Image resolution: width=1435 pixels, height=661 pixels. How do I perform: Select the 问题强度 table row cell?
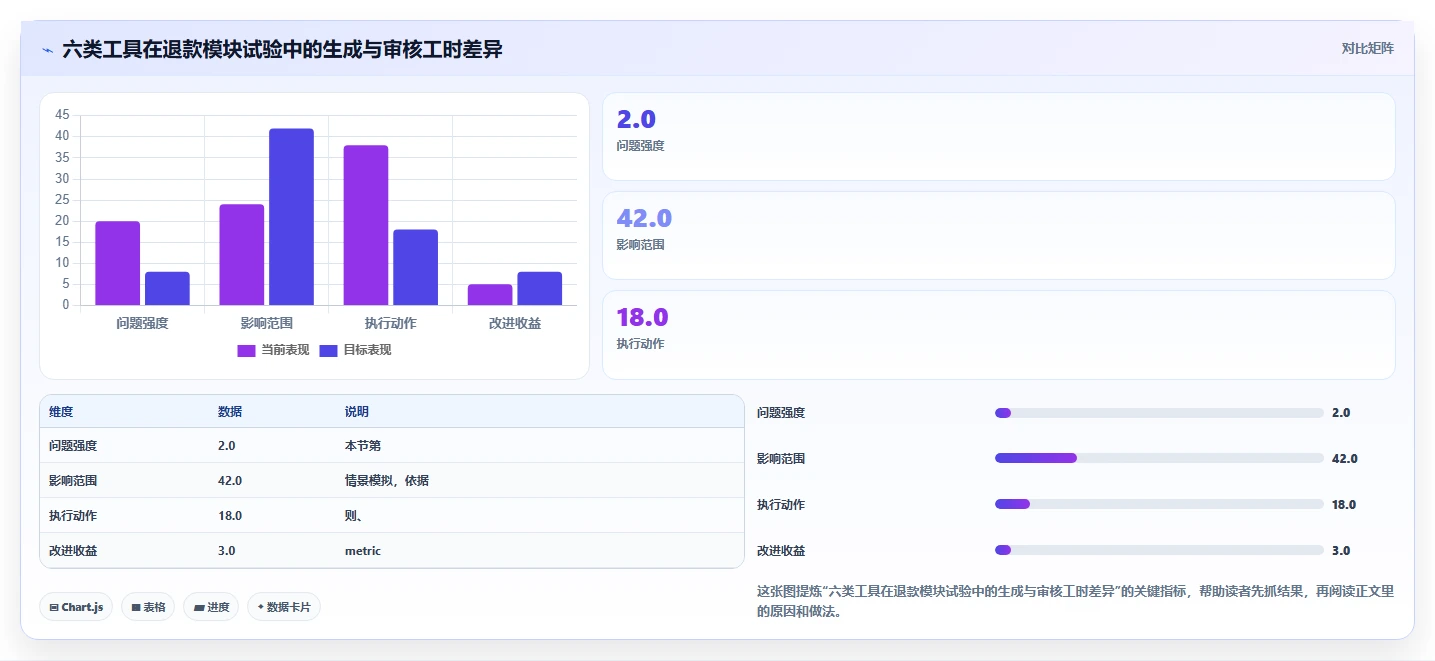pos(73,446)
